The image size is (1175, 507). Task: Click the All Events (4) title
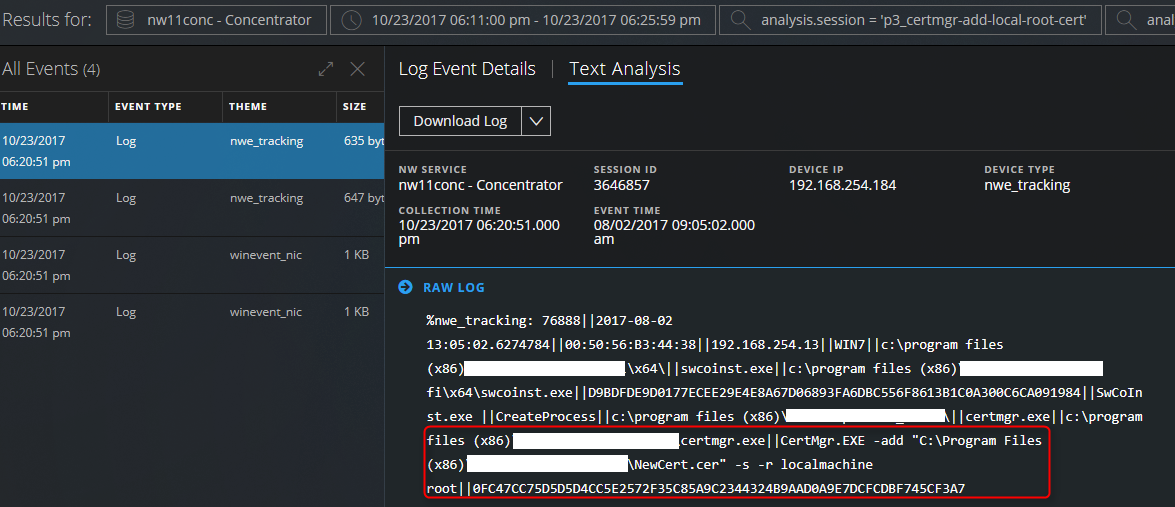(51, 69)
